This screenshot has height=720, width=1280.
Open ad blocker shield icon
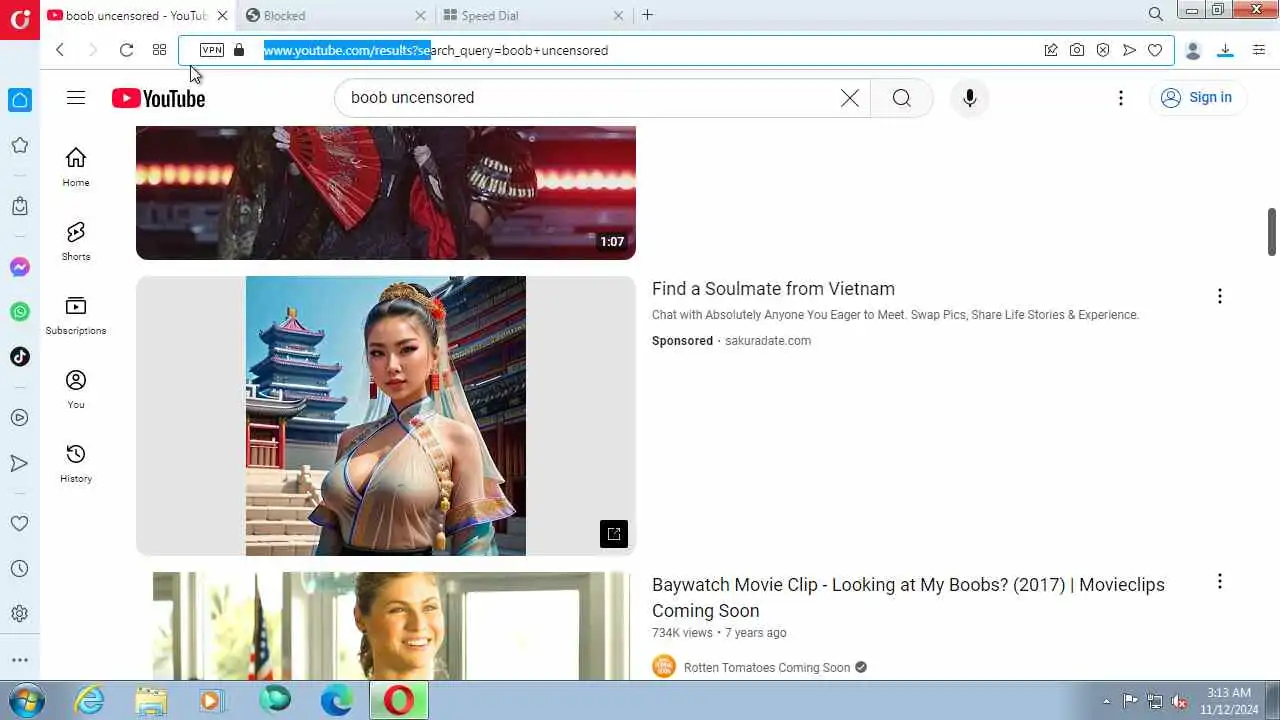tap(1103, 50)
